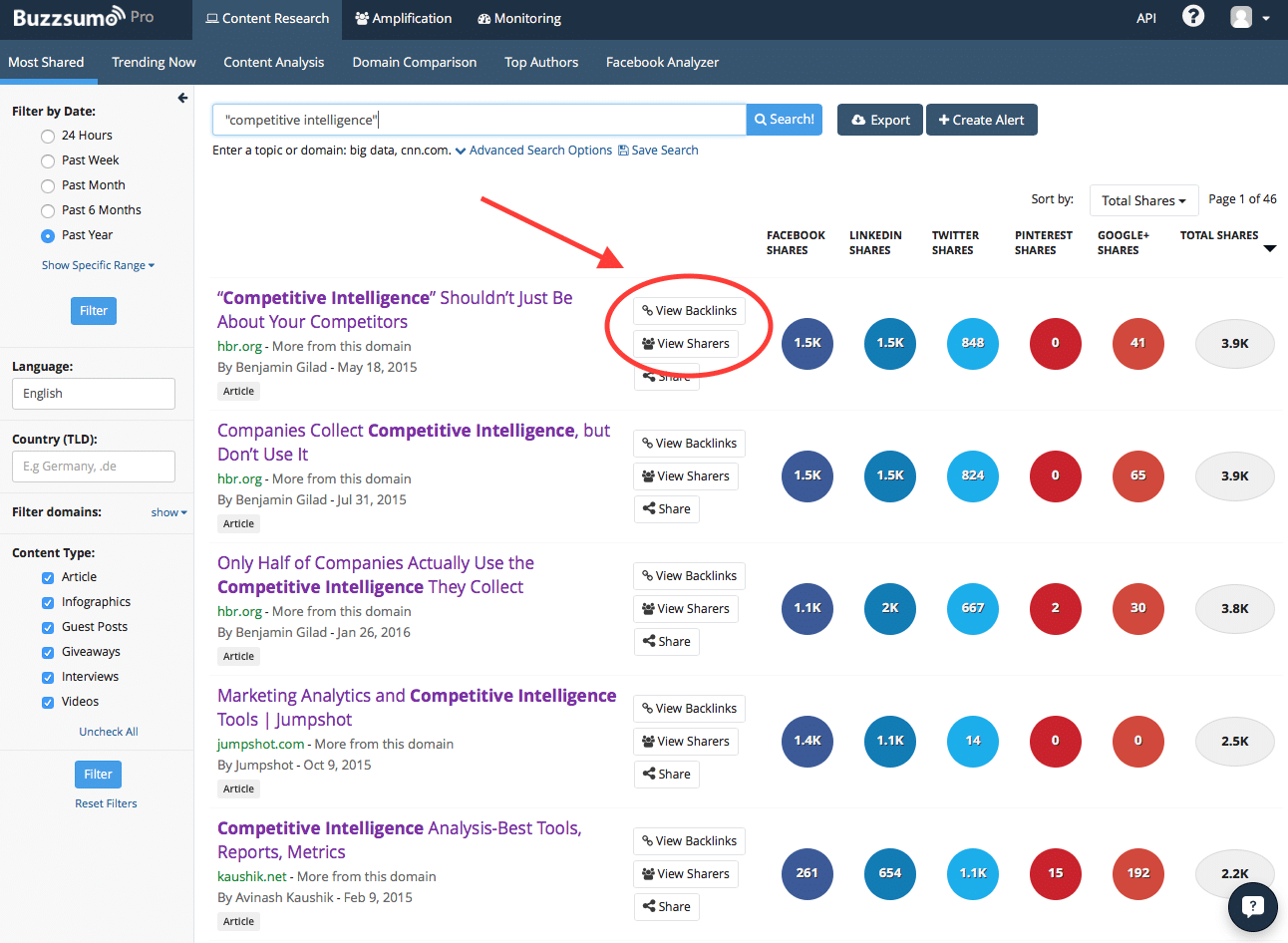Uncheck the Guest Posts content type
The image size is (1288, 943).
tap(48, 628)
